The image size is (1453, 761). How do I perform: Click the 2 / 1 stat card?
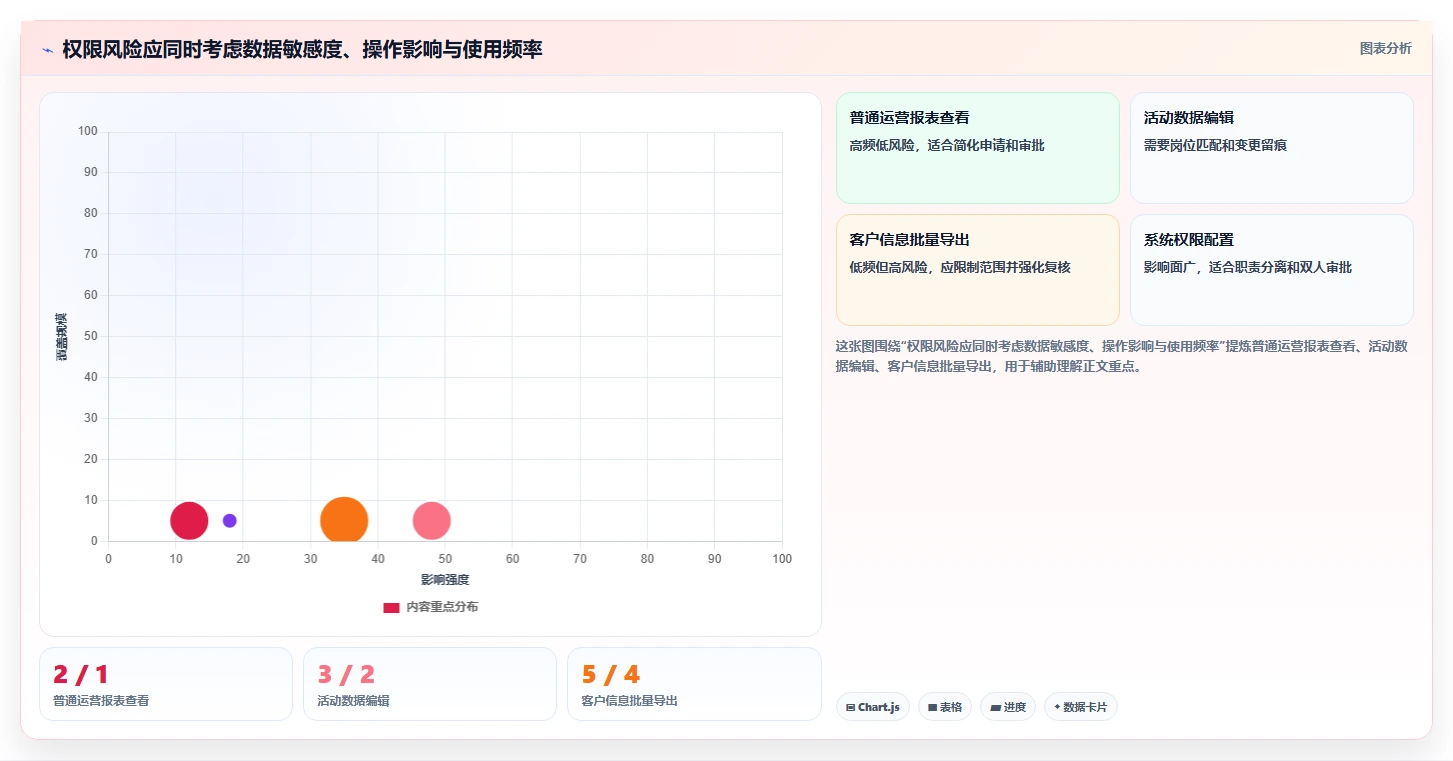click(x=166, y=684)
